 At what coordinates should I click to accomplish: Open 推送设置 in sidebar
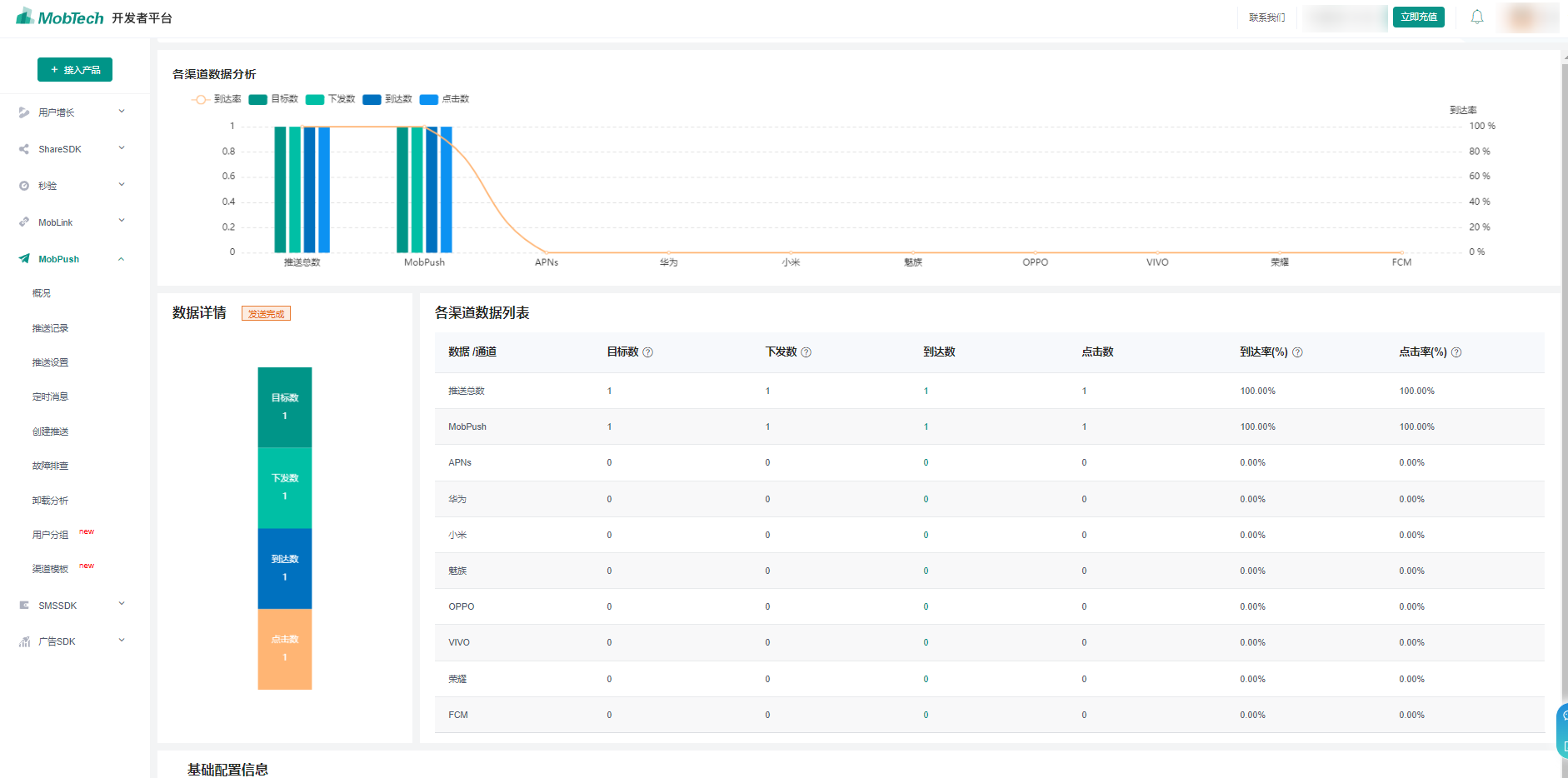(x=50, y=362)
